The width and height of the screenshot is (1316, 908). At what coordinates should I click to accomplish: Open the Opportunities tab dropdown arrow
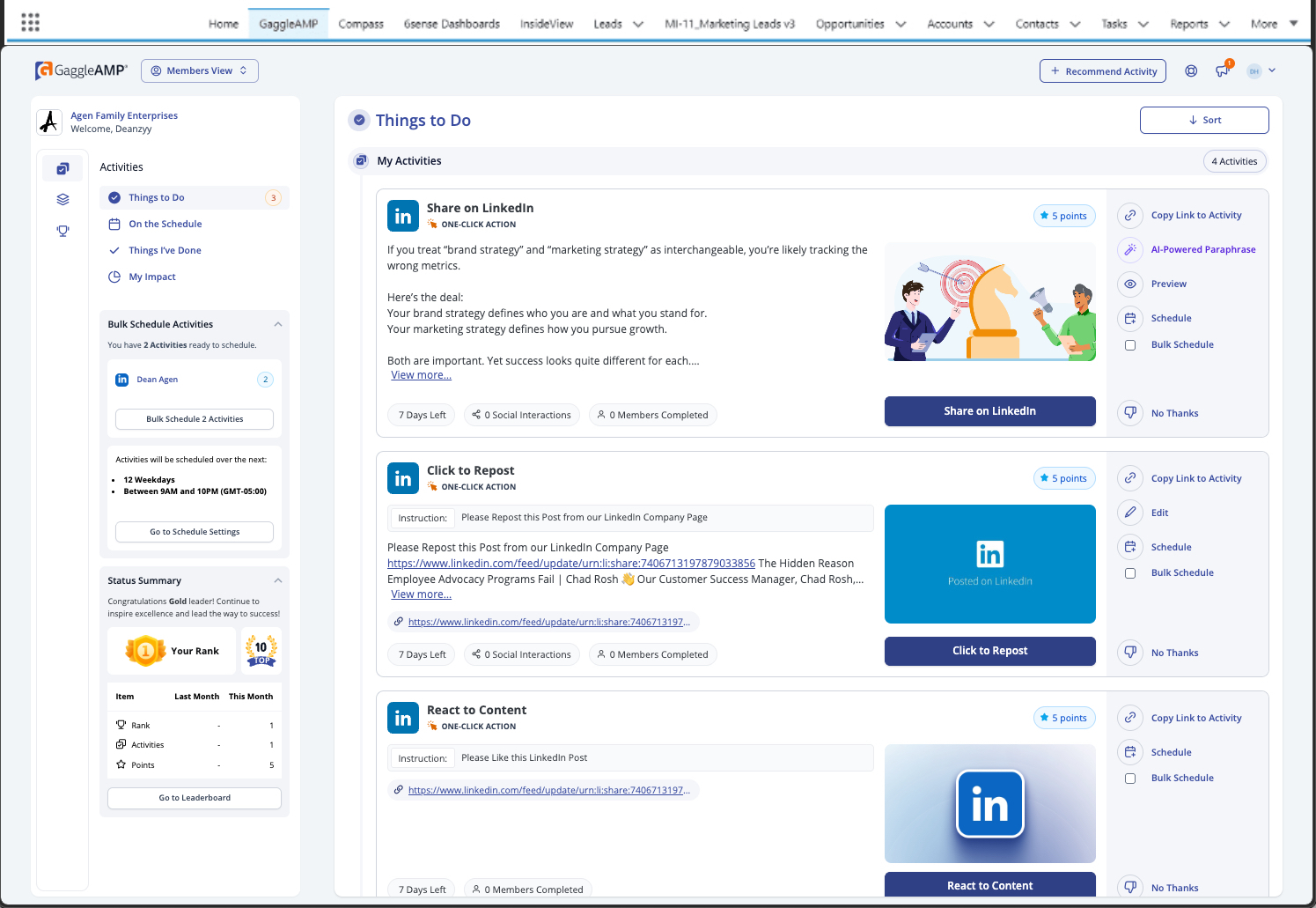901,25
